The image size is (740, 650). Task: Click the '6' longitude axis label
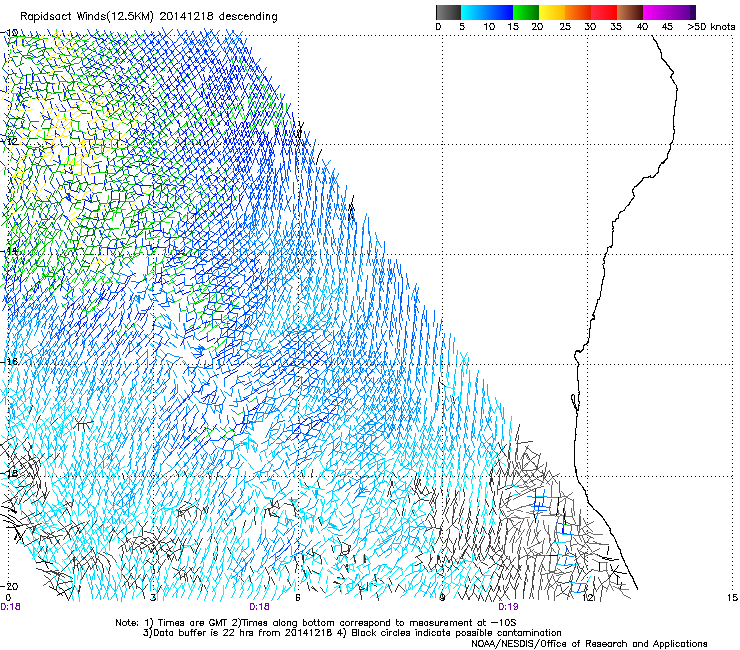298,598
